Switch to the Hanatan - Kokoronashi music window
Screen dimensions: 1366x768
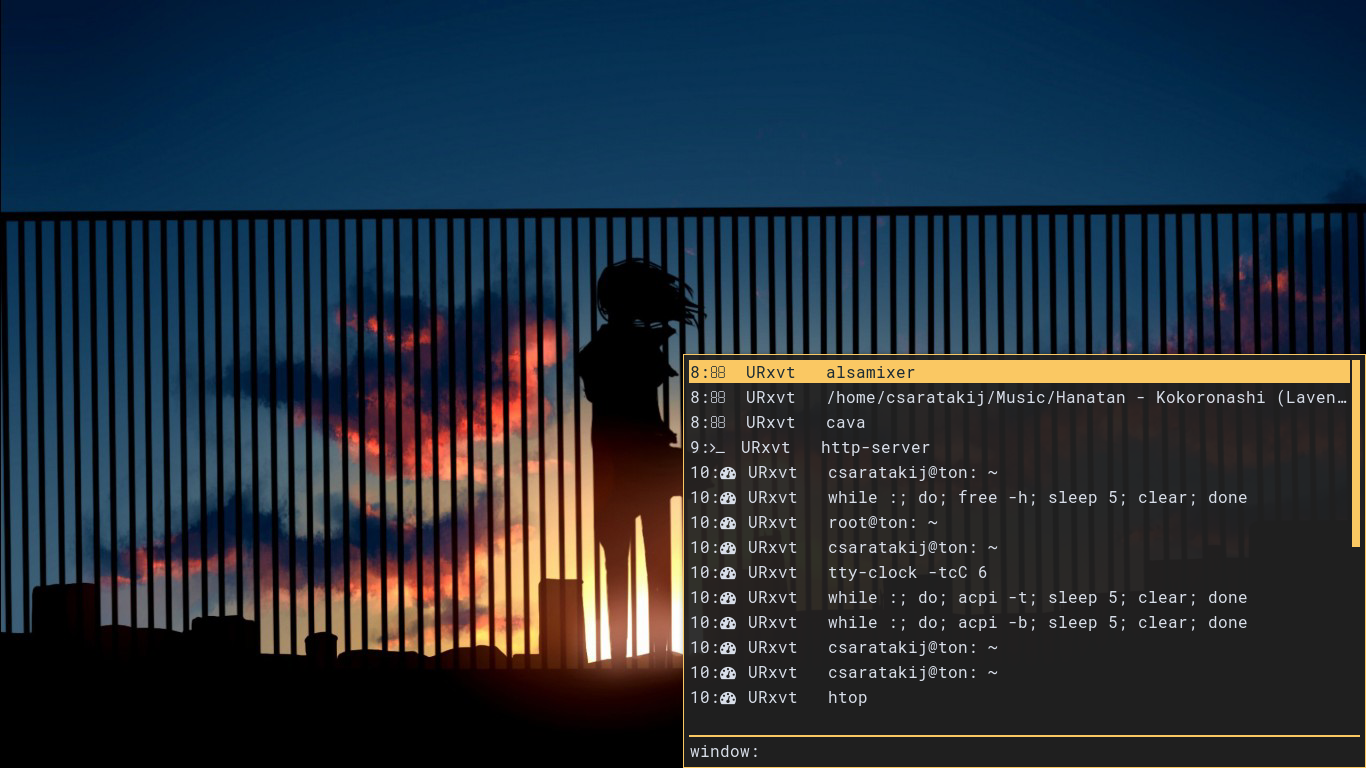click(x=1019, y=397)
